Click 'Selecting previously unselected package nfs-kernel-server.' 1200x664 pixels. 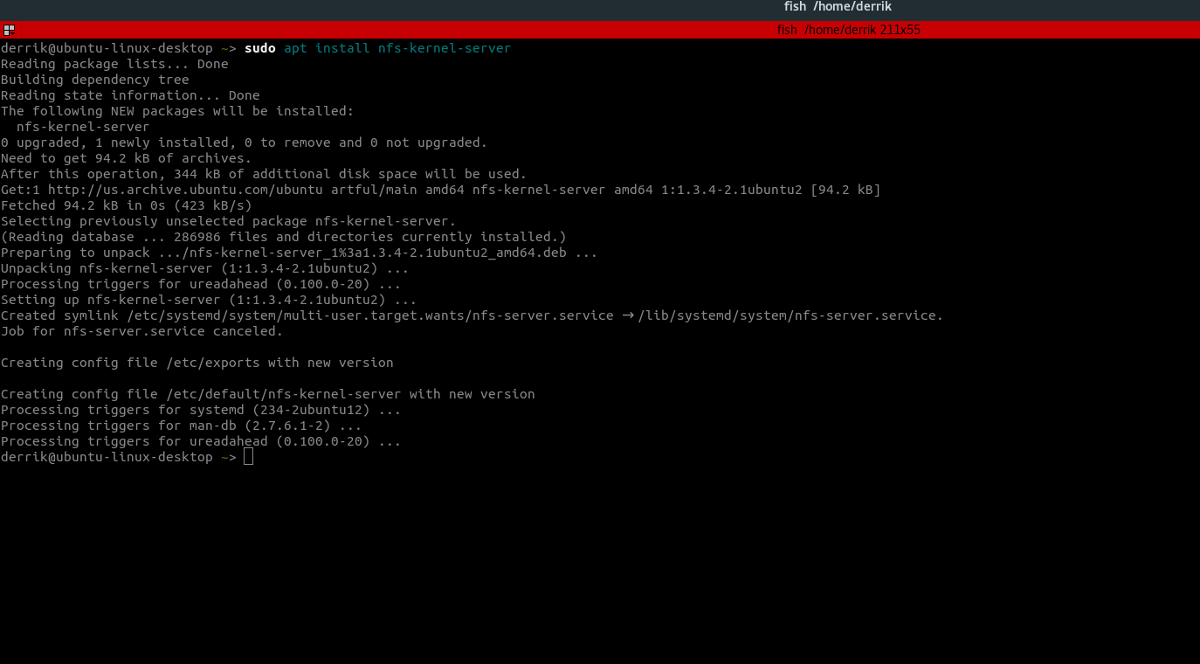(x=229, y=221)
